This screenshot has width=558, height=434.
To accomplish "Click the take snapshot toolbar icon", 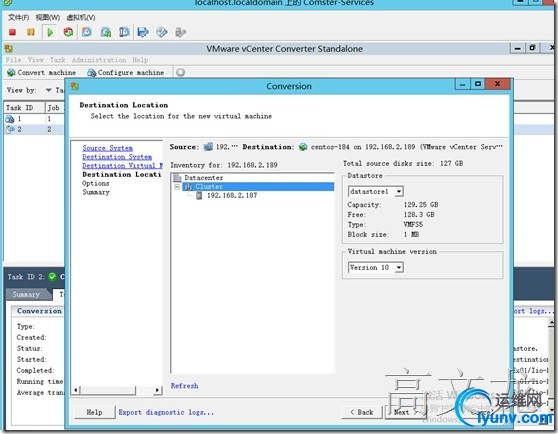I will (87, 32).
